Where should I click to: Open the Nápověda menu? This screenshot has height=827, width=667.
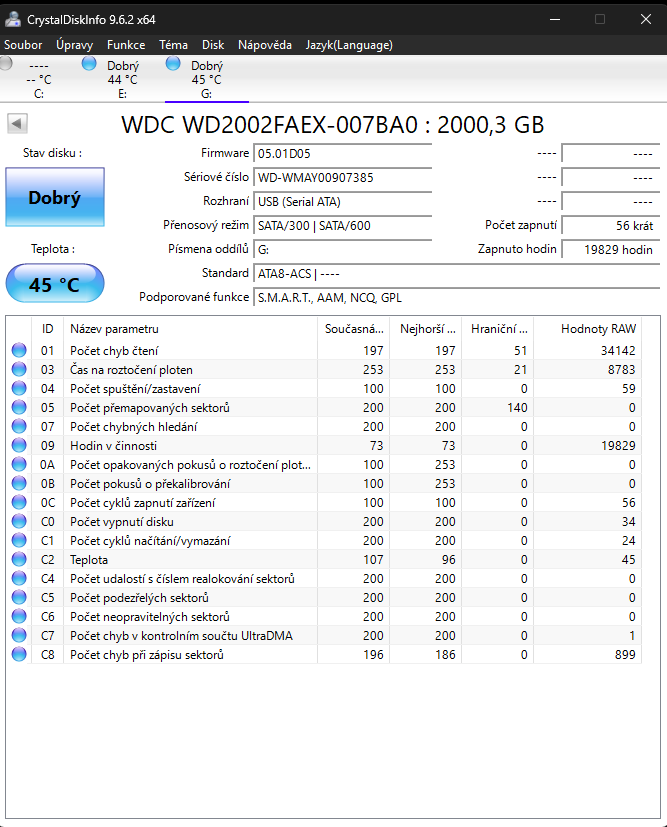265,45
